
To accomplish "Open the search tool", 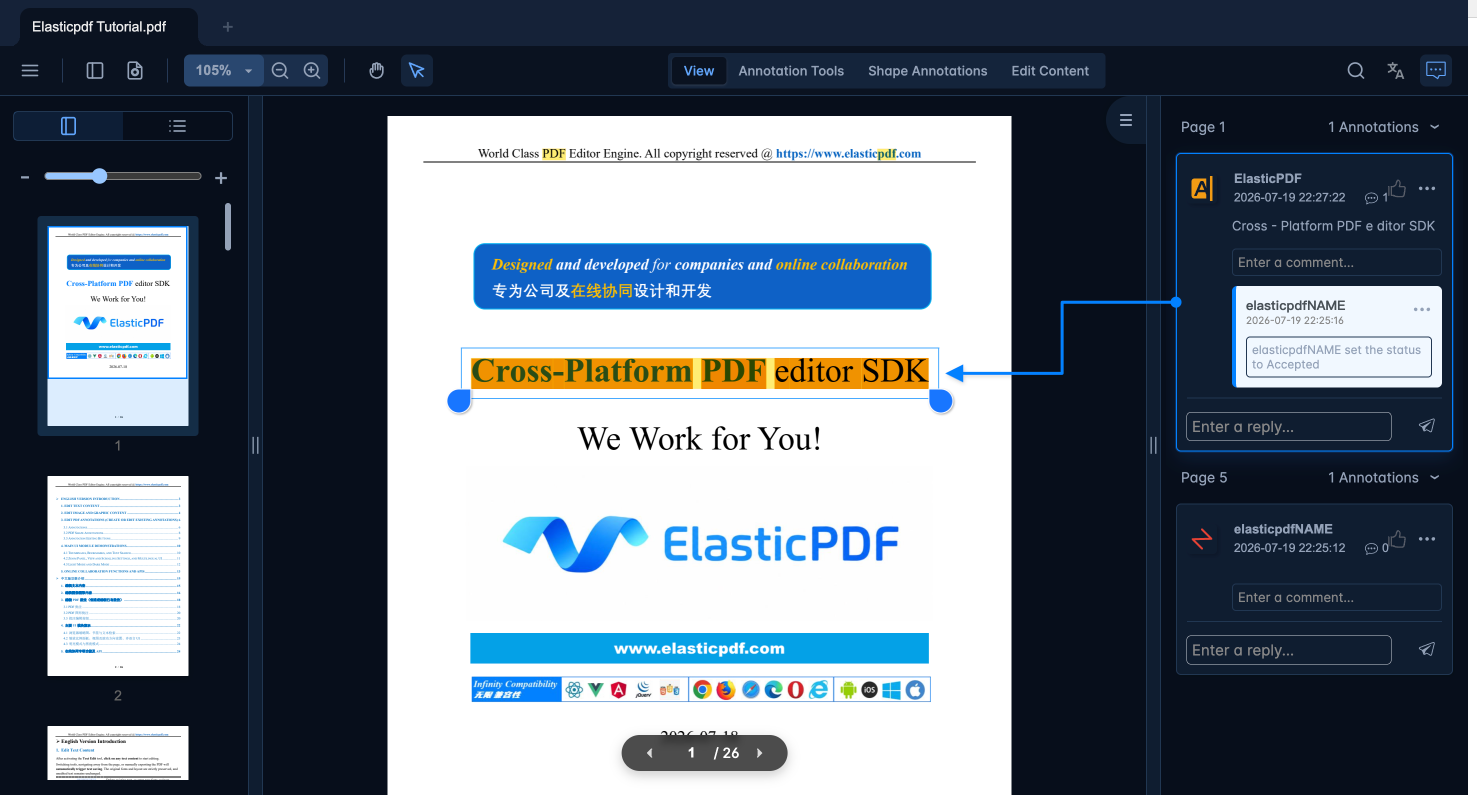I will pyautogui.click(x=1356, y=71).
